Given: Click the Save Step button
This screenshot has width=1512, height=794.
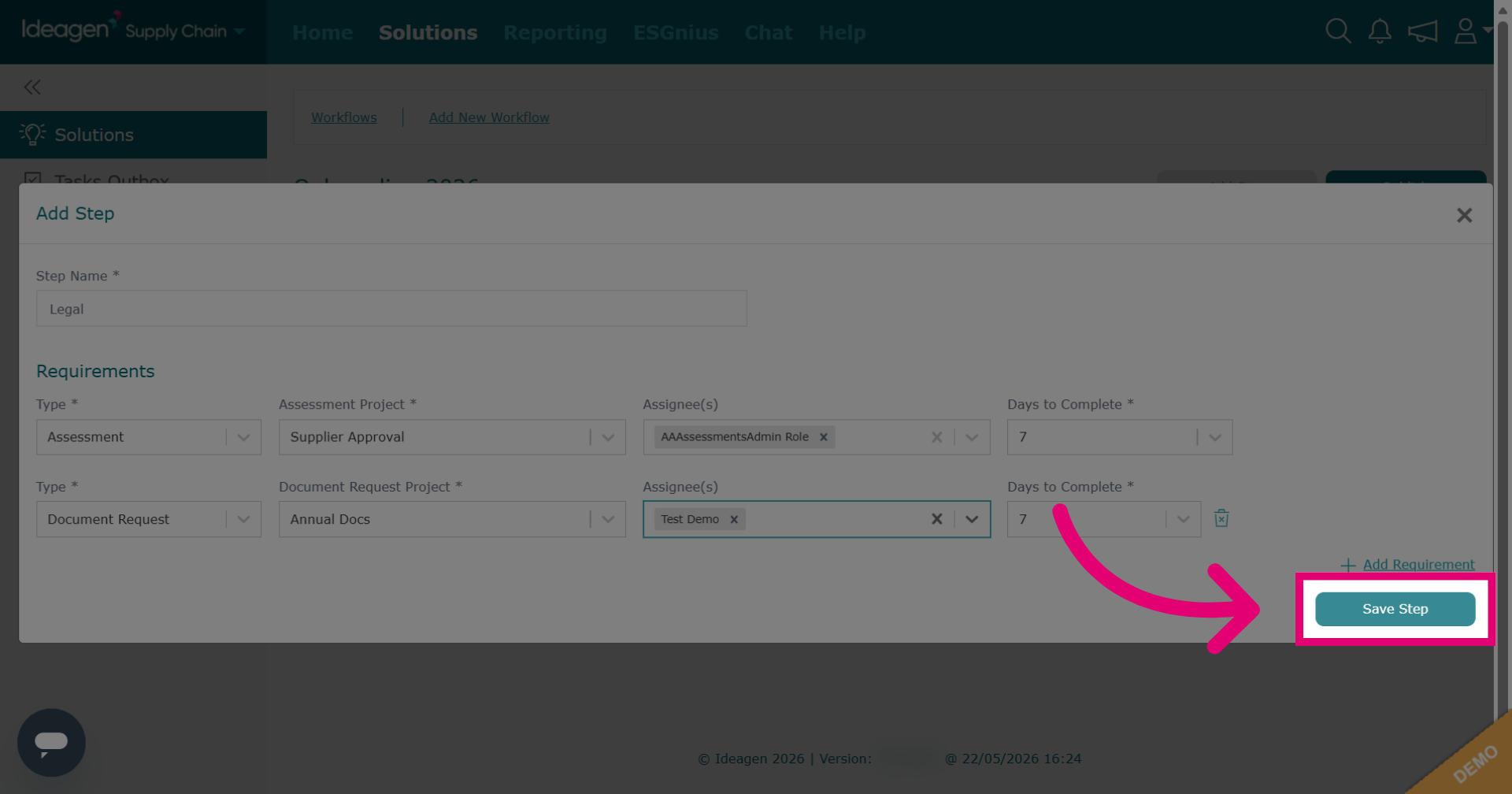Looking at the screenshot, I should tap(1395, 609).
